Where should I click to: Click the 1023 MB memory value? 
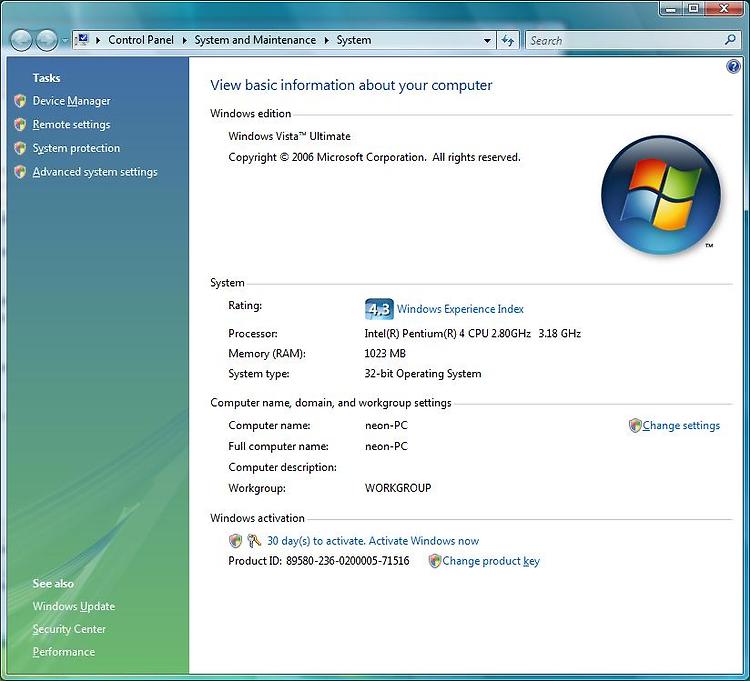click(385, 353)
